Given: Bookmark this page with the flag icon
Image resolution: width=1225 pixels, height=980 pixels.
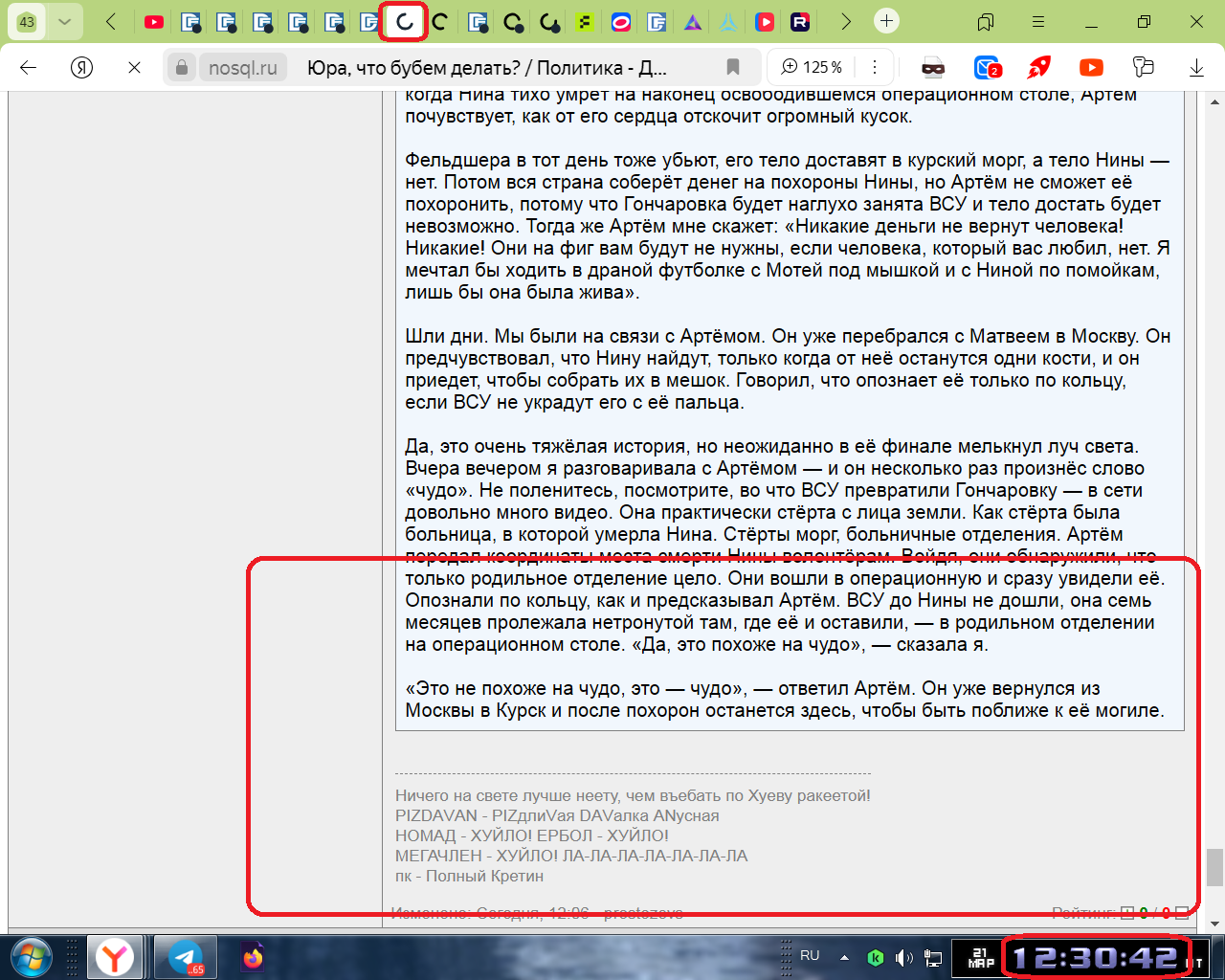Looking at the screenshot, I should coord(733,67).
